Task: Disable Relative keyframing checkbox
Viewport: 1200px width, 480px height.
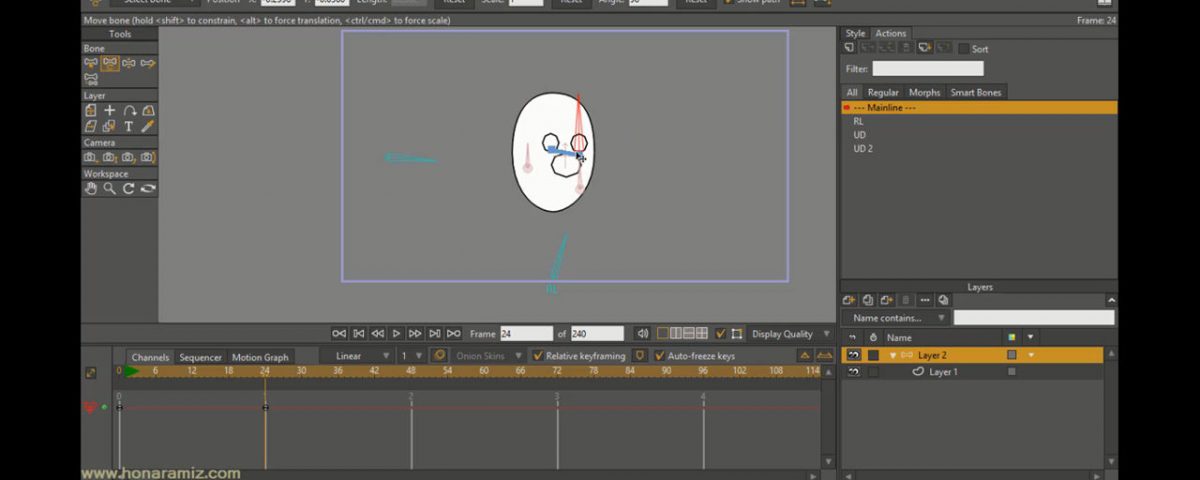Action: 538,356
